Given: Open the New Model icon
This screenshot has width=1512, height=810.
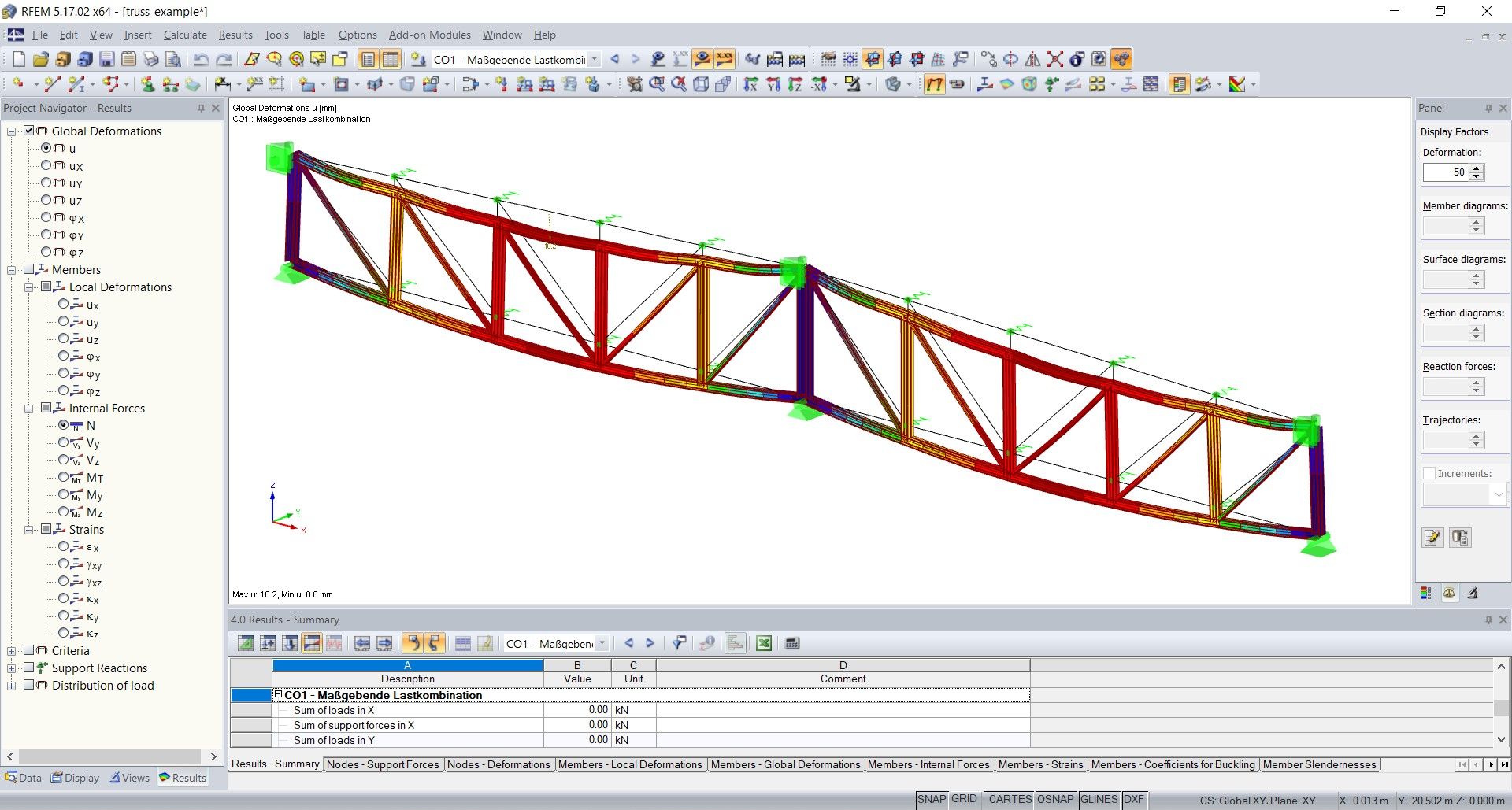Looking at the screenshot, I should click(x=17, y=58).
